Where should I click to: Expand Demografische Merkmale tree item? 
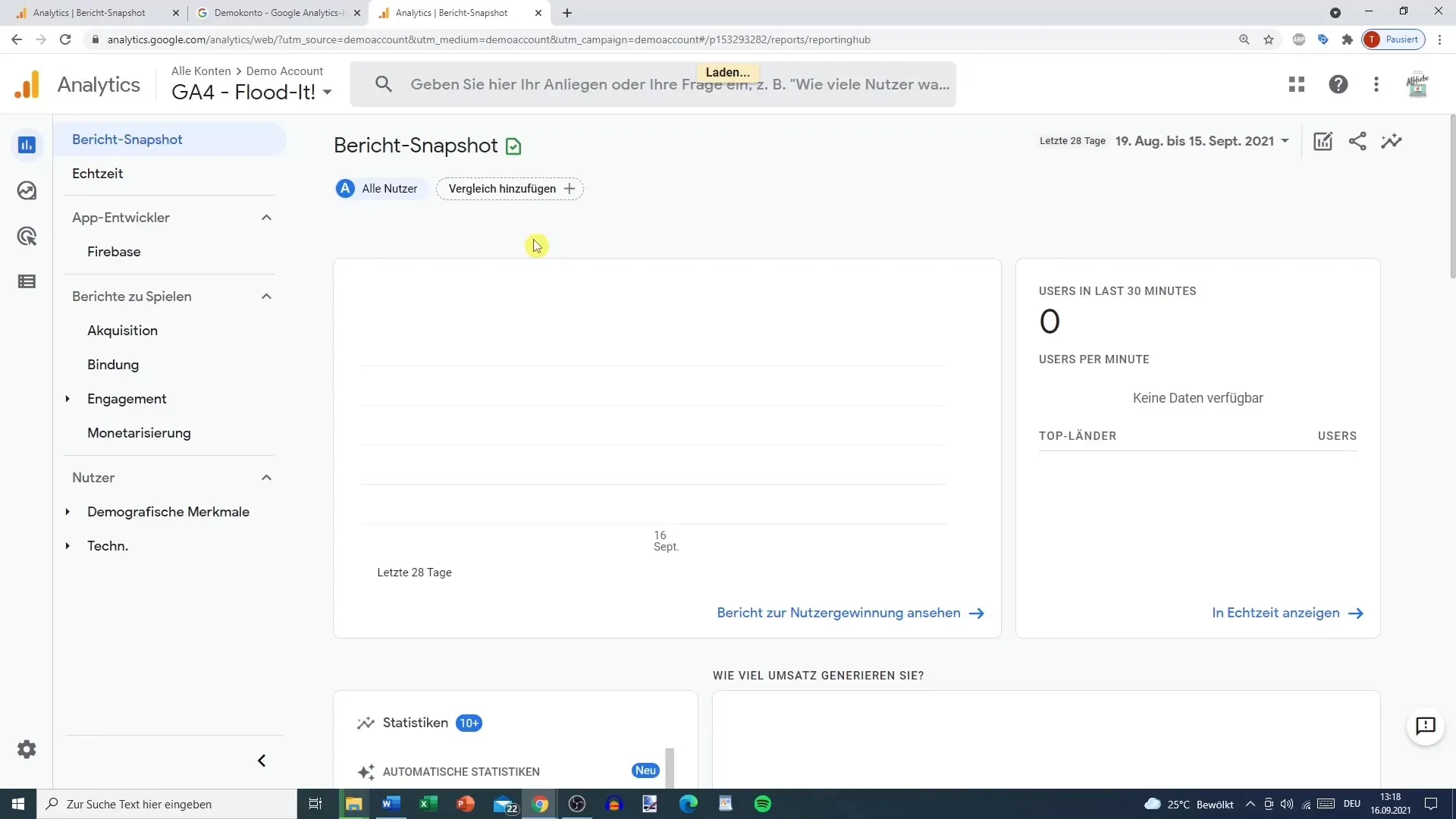[x=67, y=512]
